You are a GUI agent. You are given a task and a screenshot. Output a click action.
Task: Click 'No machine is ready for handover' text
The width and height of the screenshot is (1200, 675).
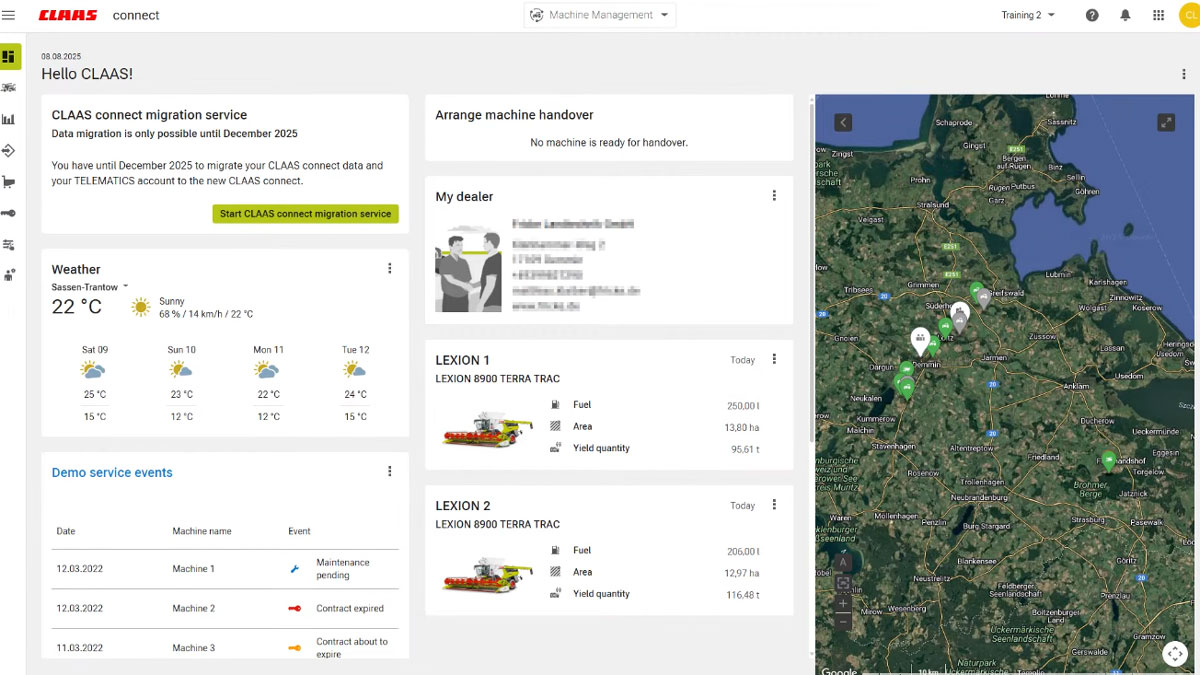[x=609, y=143]
